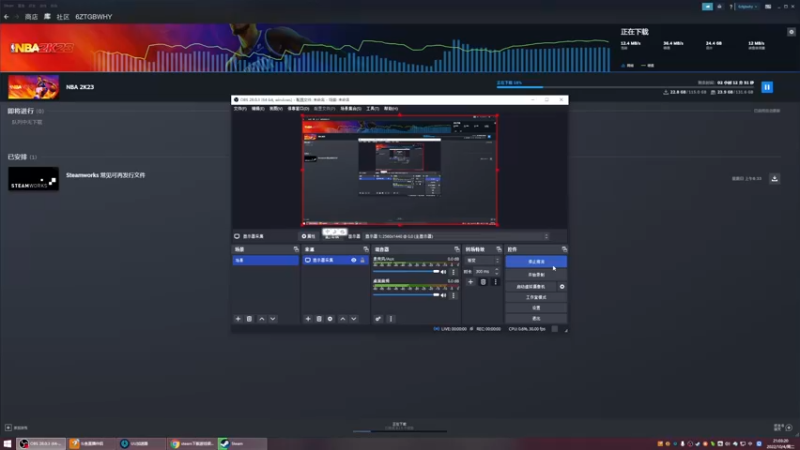Toggle visibility eye of display capture source
Screen dimensions: 800x450
pos(354,260)
